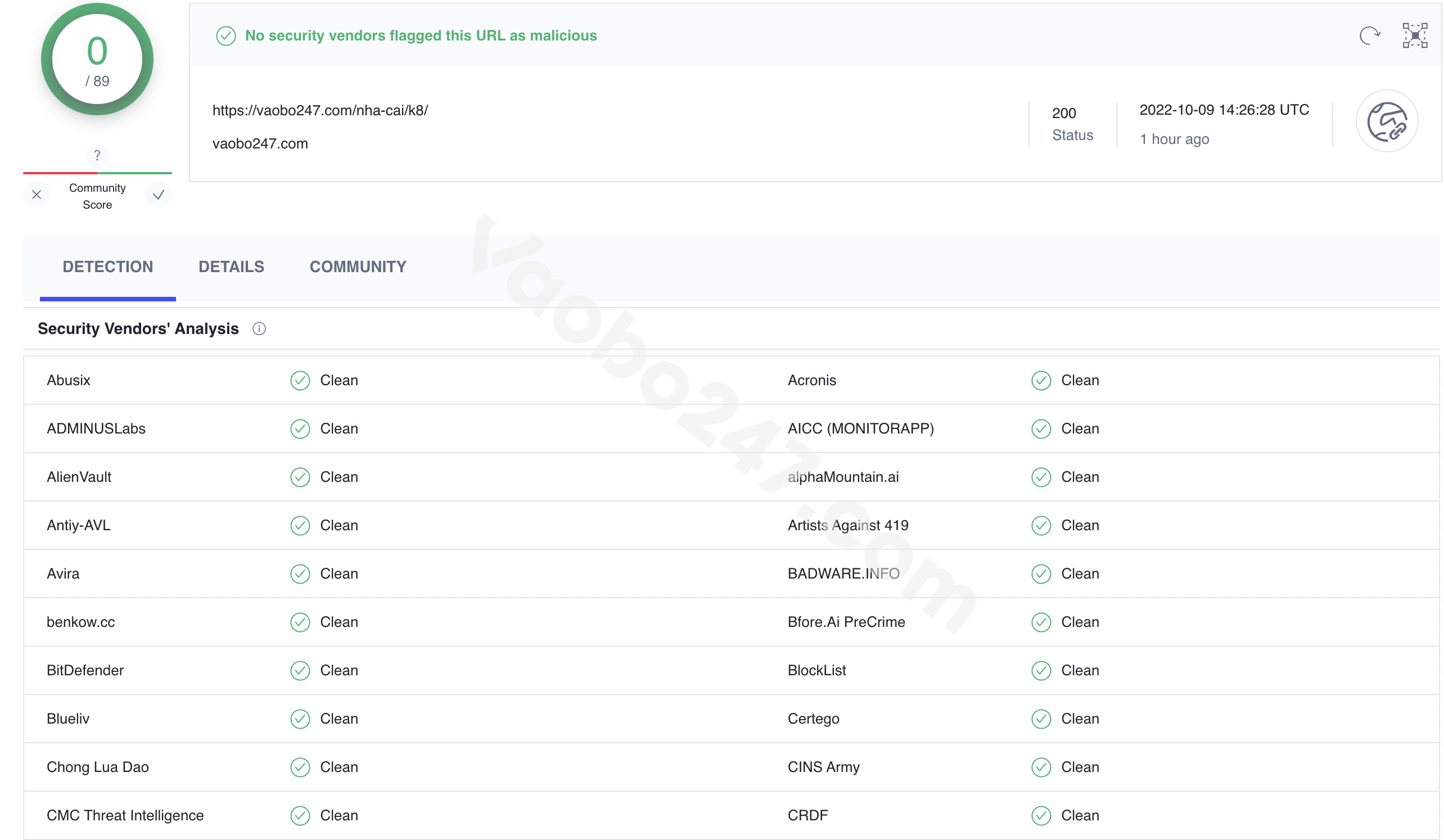
Task: Click the benkow.cc vendor name
Action: (81, 622)
